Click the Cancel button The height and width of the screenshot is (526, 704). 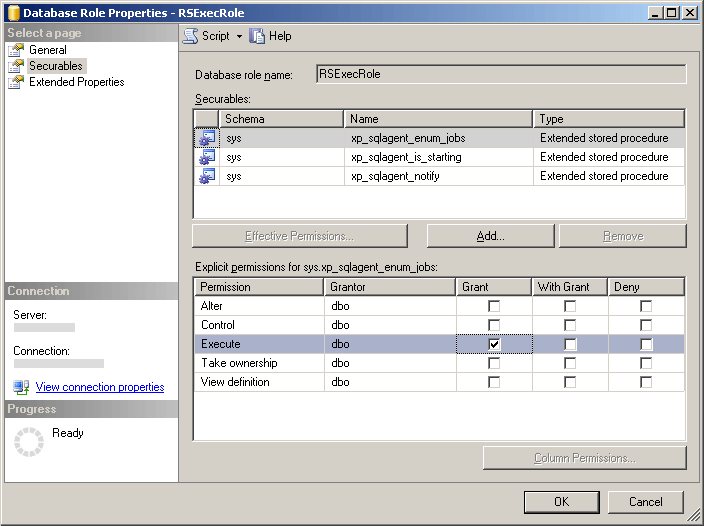click(x=646, y=502)
